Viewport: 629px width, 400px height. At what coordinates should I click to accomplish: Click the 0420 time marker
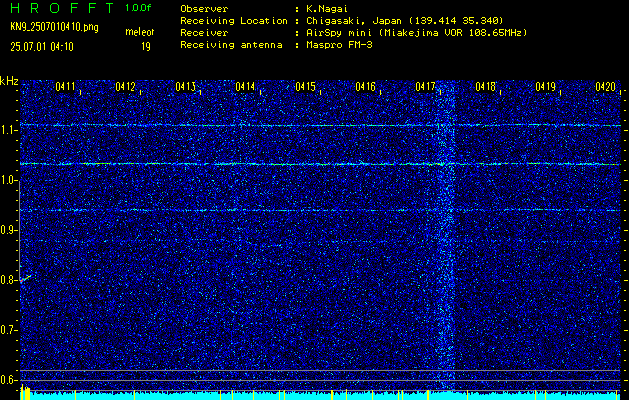605,86
